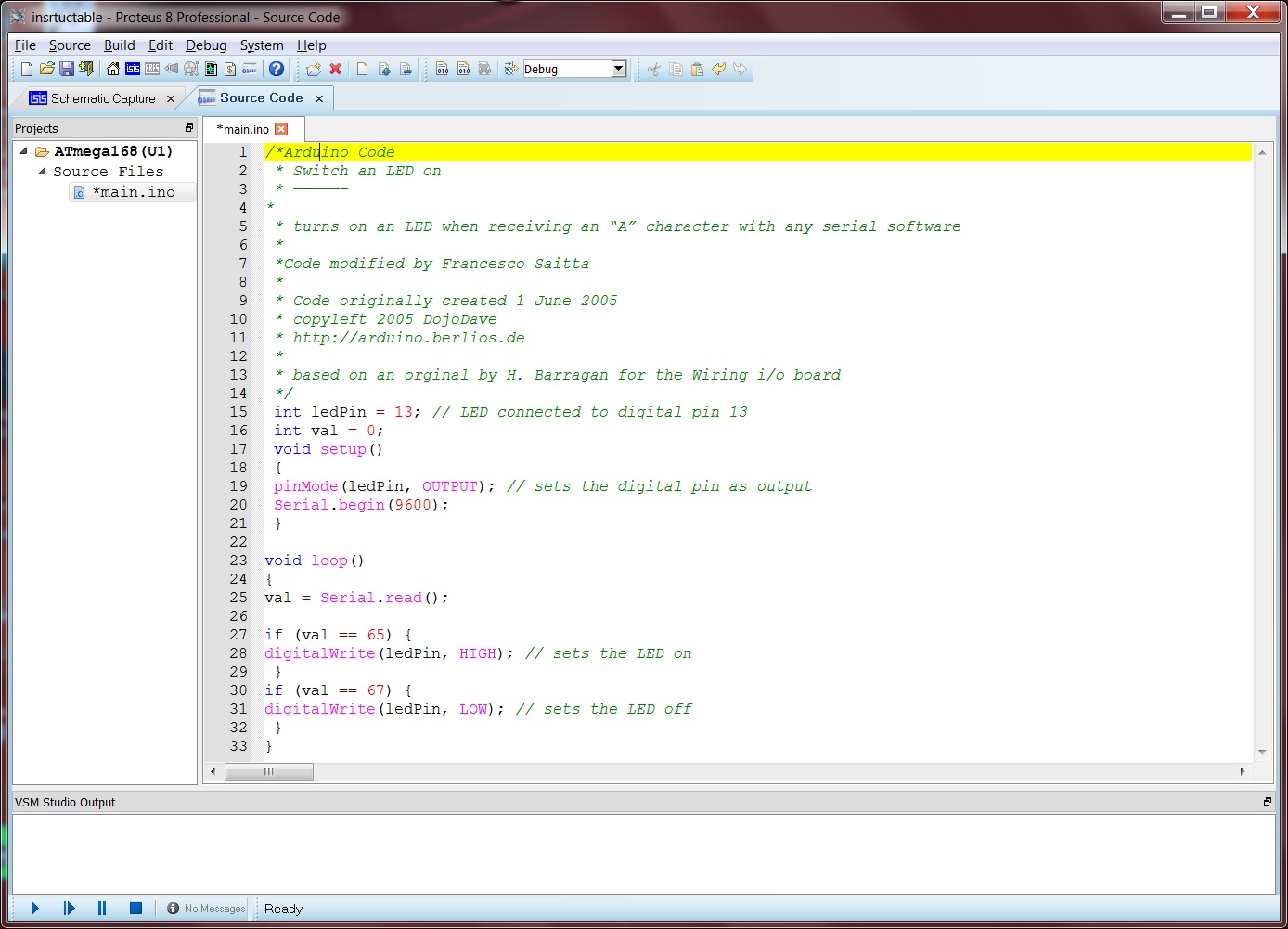Pause the simulation with the pause control
Screen dimensions: 1288x929
[102, 908]
